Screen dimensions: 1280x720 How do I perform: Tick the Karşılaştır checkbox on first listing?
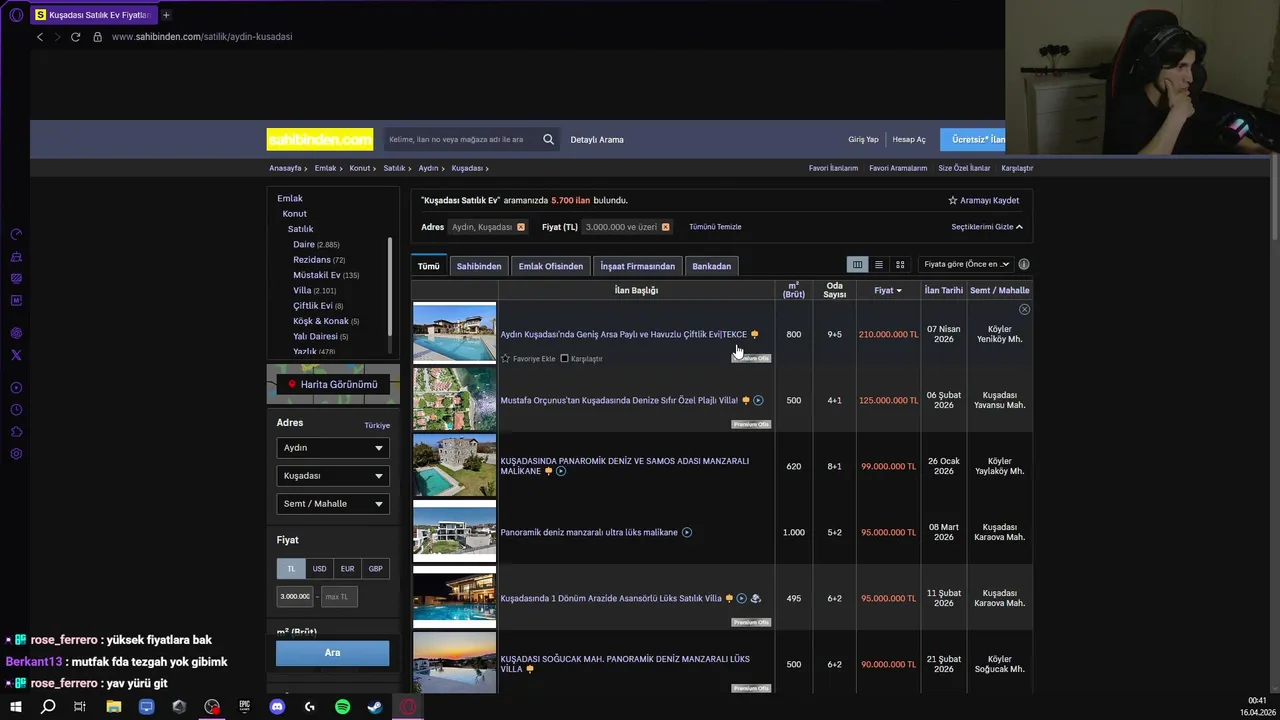click(564, 358)
